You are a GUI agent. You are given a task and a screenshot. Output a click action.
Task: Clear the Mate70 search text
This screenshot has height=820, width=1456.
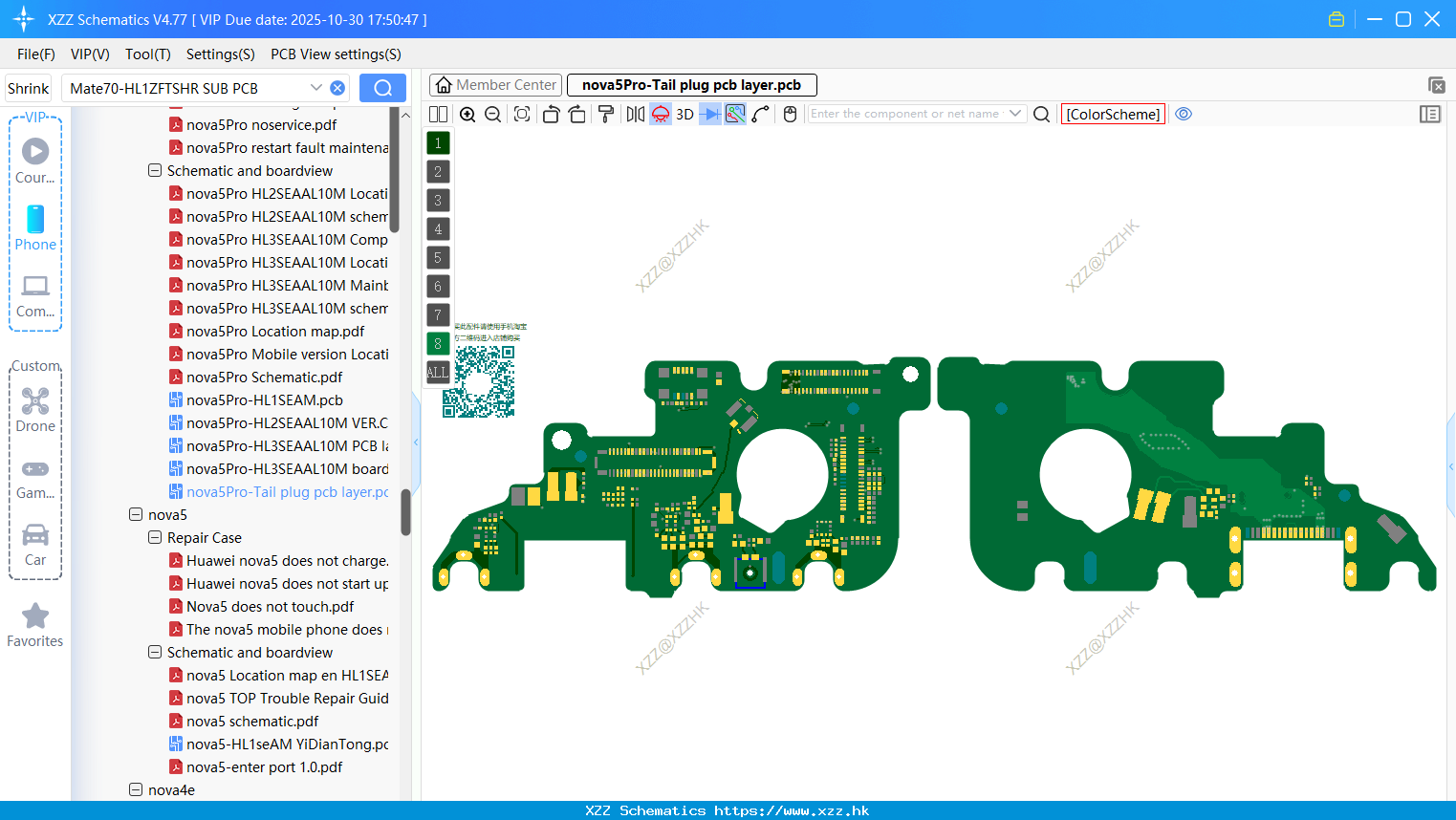[x=337, y=88]
